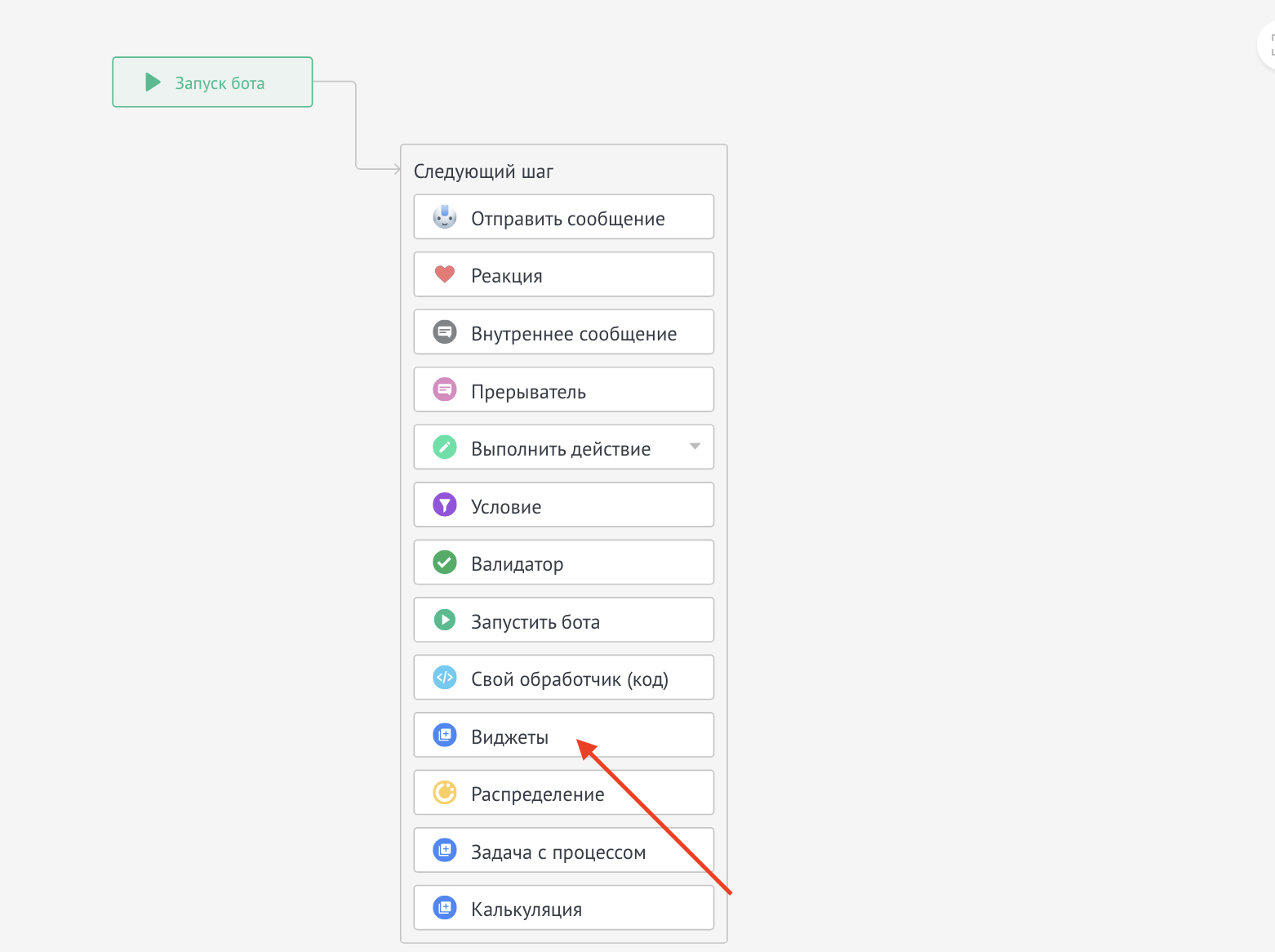Choose Запустить бота as next step
The height and width of the screenshot is (952, 1275).
[563, 621]
